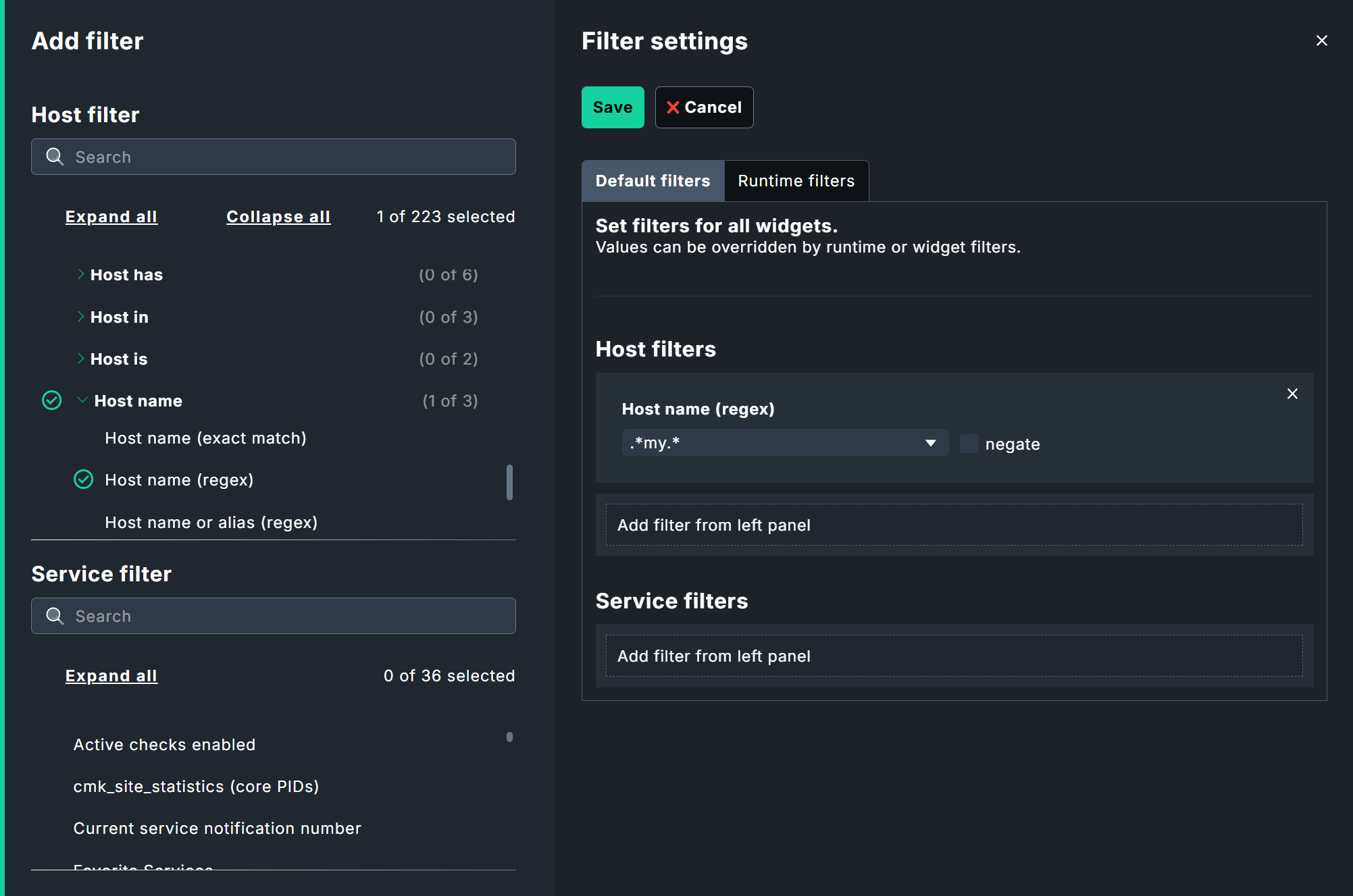Viewport: 1353px width, 896px height.
Task: Expand the Host has section
Action: [81, 274]
